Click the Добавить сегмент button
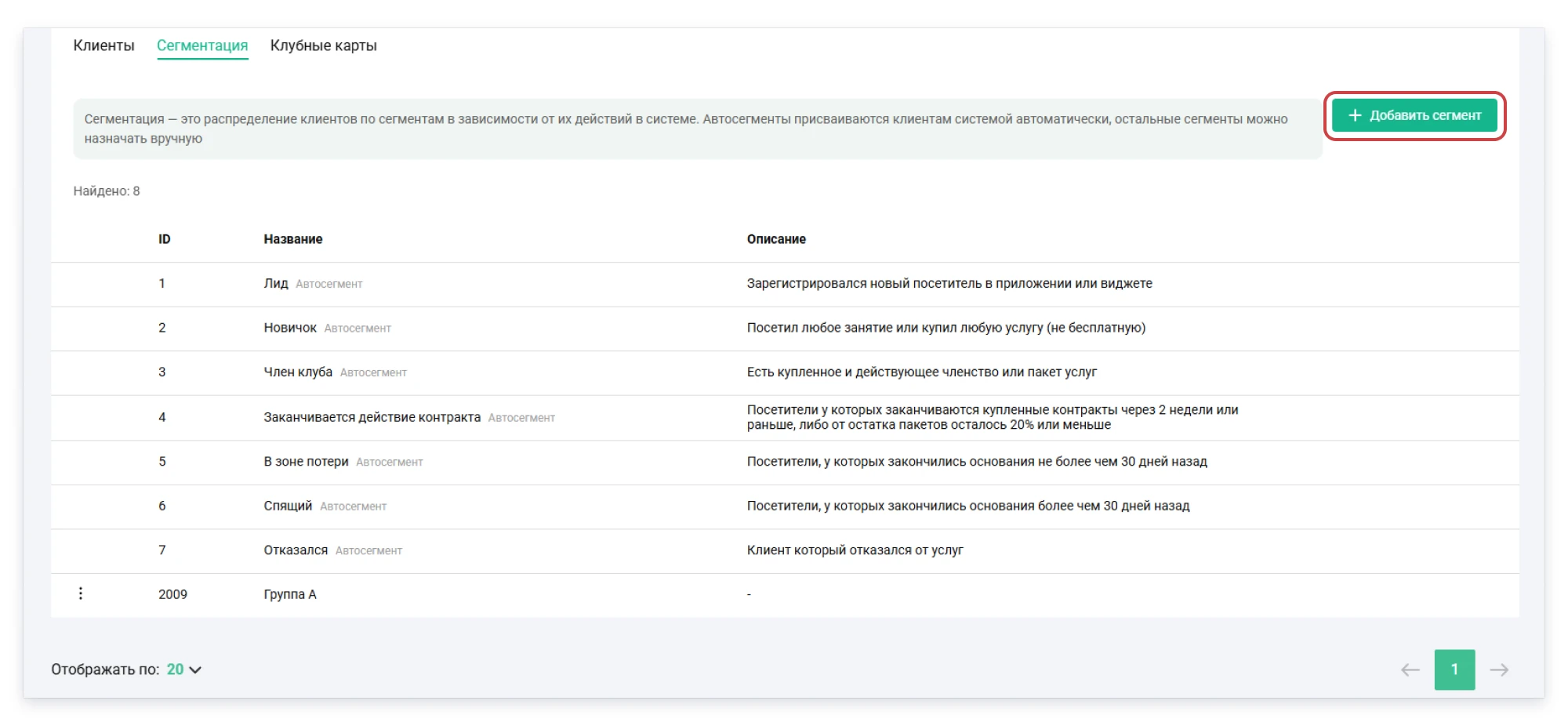The width and height of the screenshot is (1568, 726). click(1414, 116)
